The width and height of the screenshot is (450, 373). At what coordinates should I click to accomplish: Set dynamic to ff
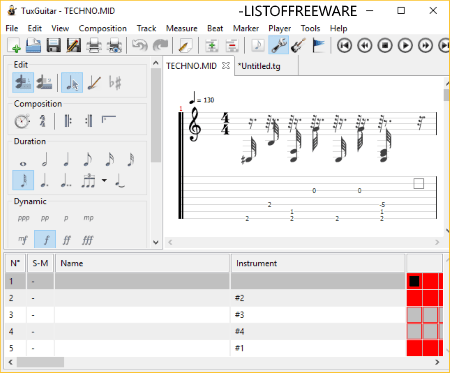[x=67, y=240]
